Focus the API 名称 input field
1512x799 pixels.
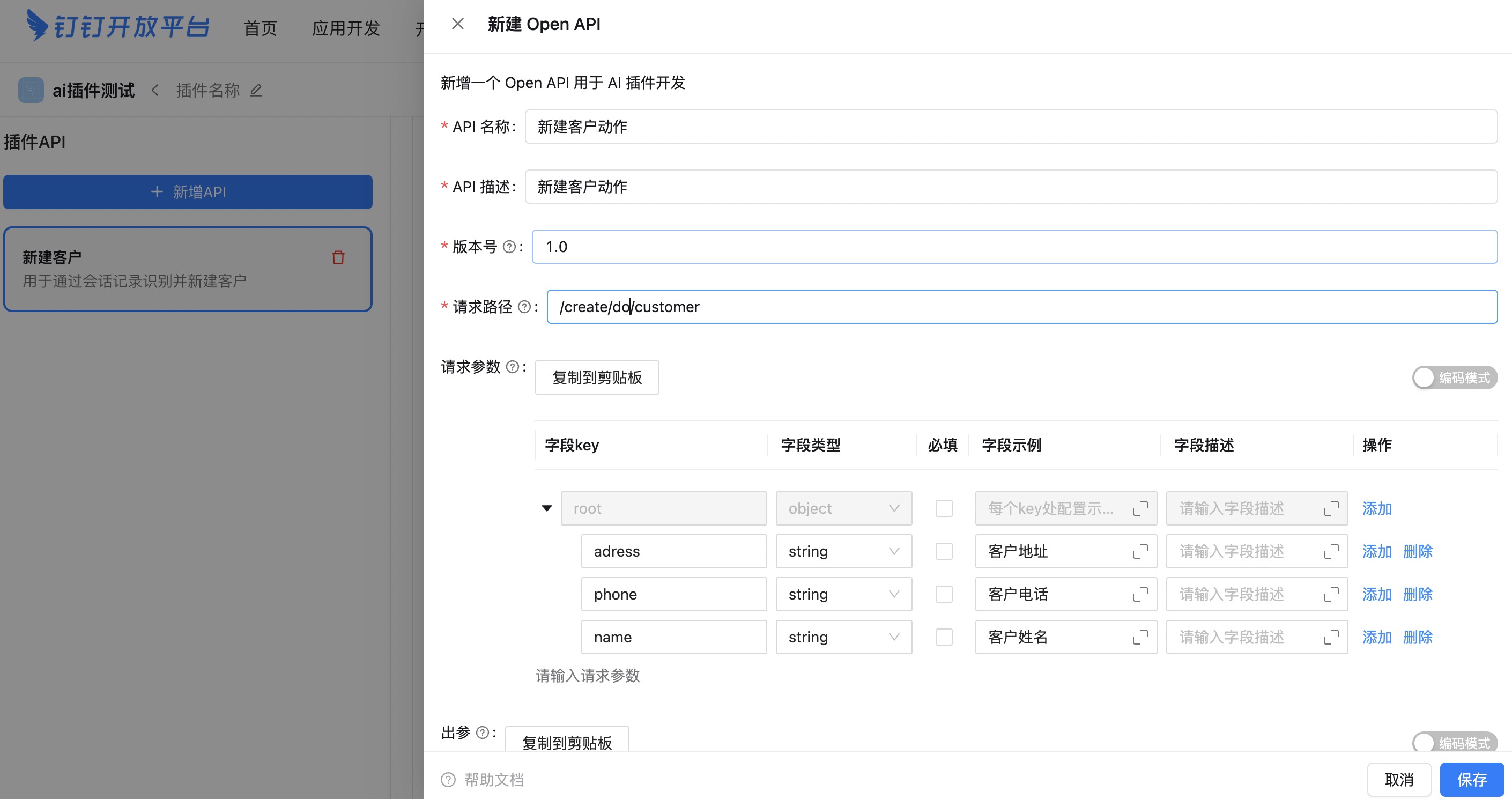pyautogui.click(x=1011, y=127)
